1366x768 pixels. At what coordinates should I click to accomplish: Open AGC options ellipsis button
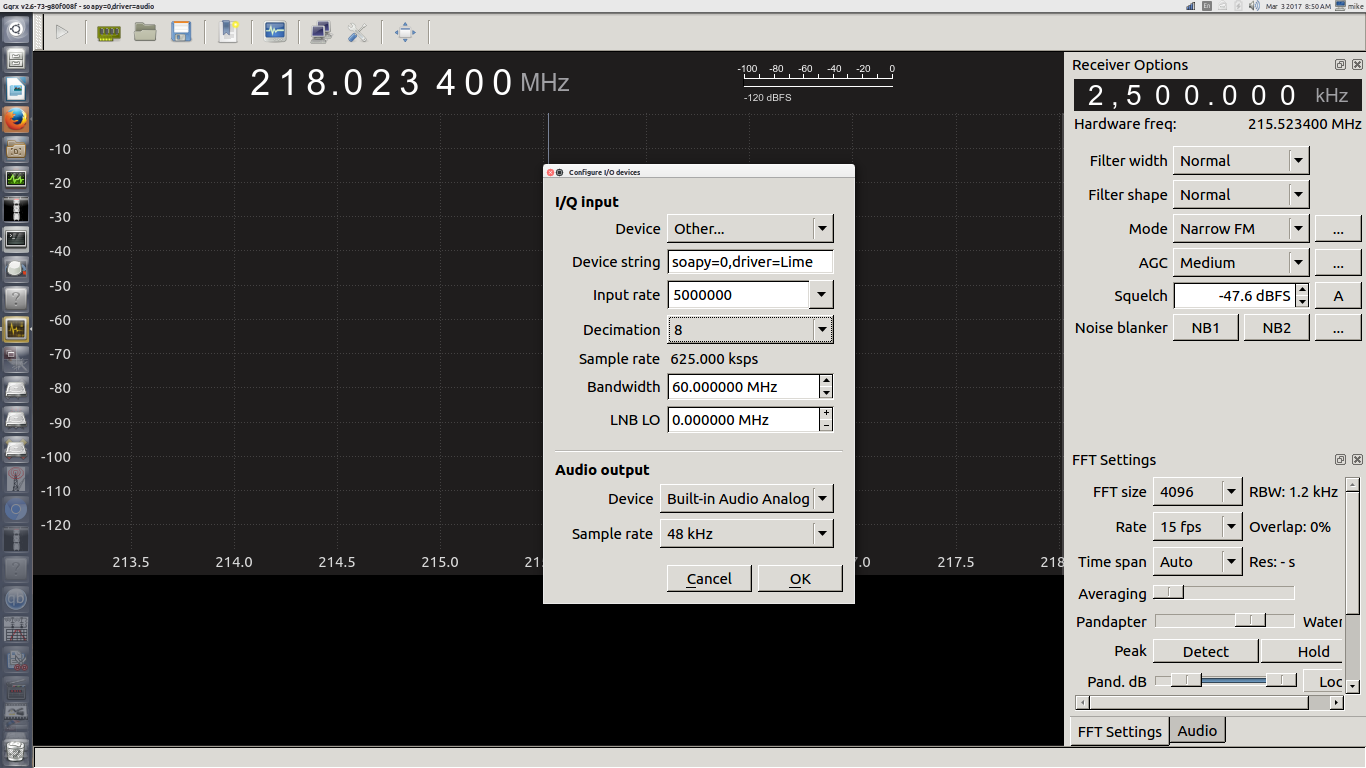tap(1338, 262)
